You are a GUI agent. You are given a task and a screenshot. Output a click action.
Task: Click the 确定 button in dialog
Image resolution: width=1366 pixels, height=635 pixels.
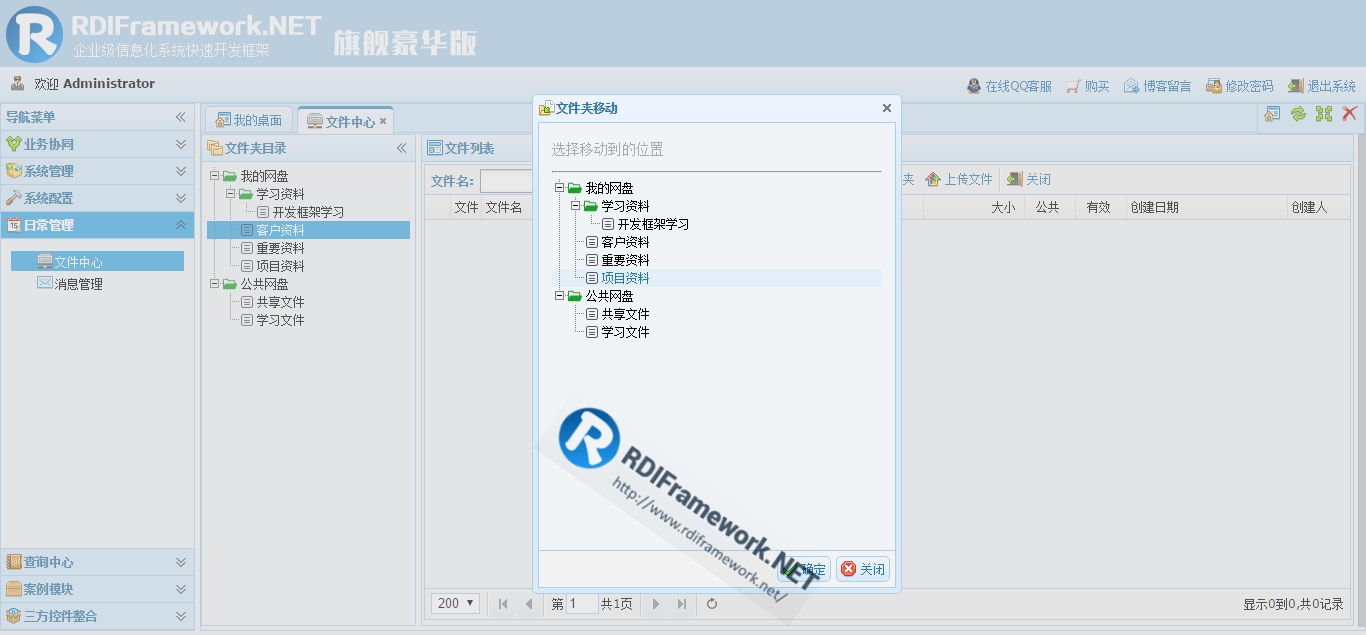pyautogui.click(x=804, y=569)
